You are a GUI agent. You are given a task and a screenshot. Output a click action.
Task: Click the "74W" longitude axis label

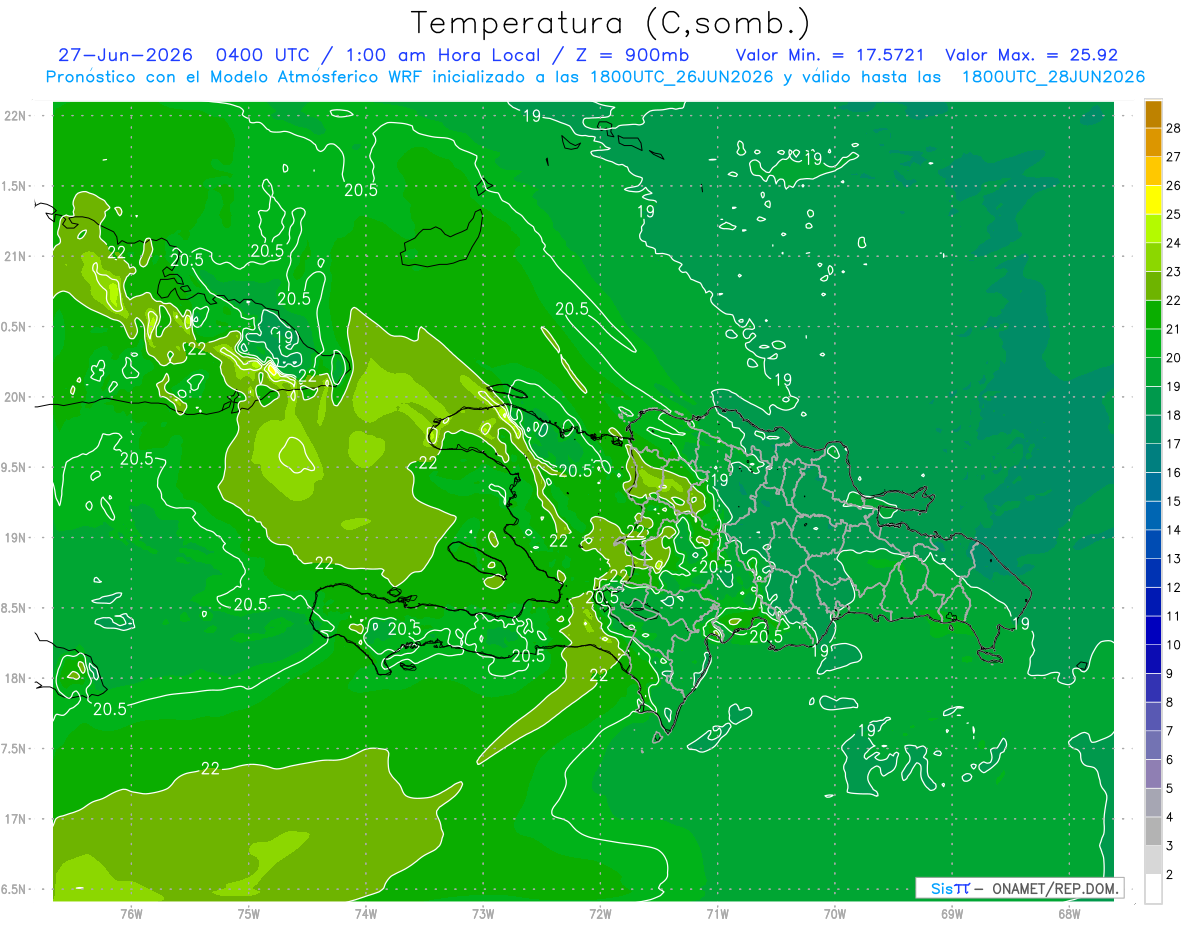[x=365, y=913]
